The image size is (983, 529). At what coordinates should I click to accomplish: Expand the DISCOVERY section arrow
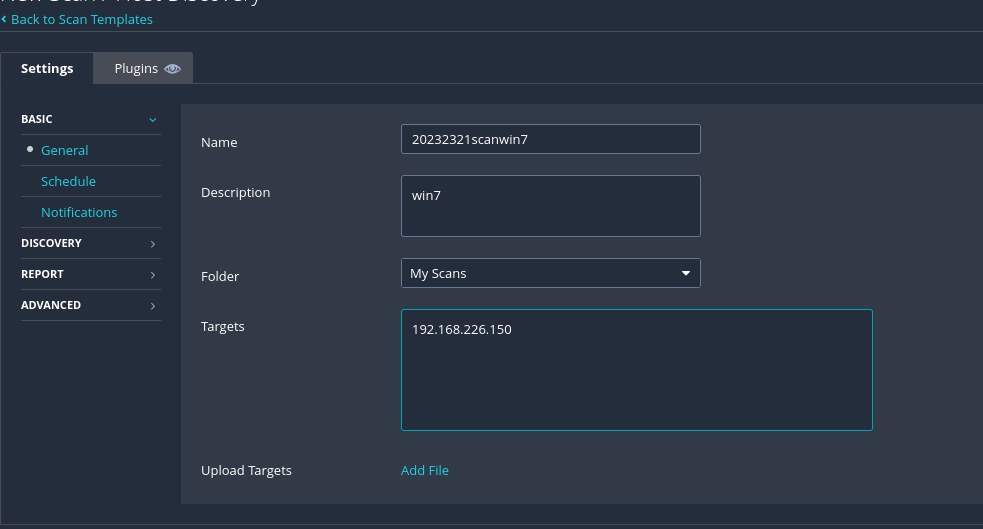[x=153, y=244]
